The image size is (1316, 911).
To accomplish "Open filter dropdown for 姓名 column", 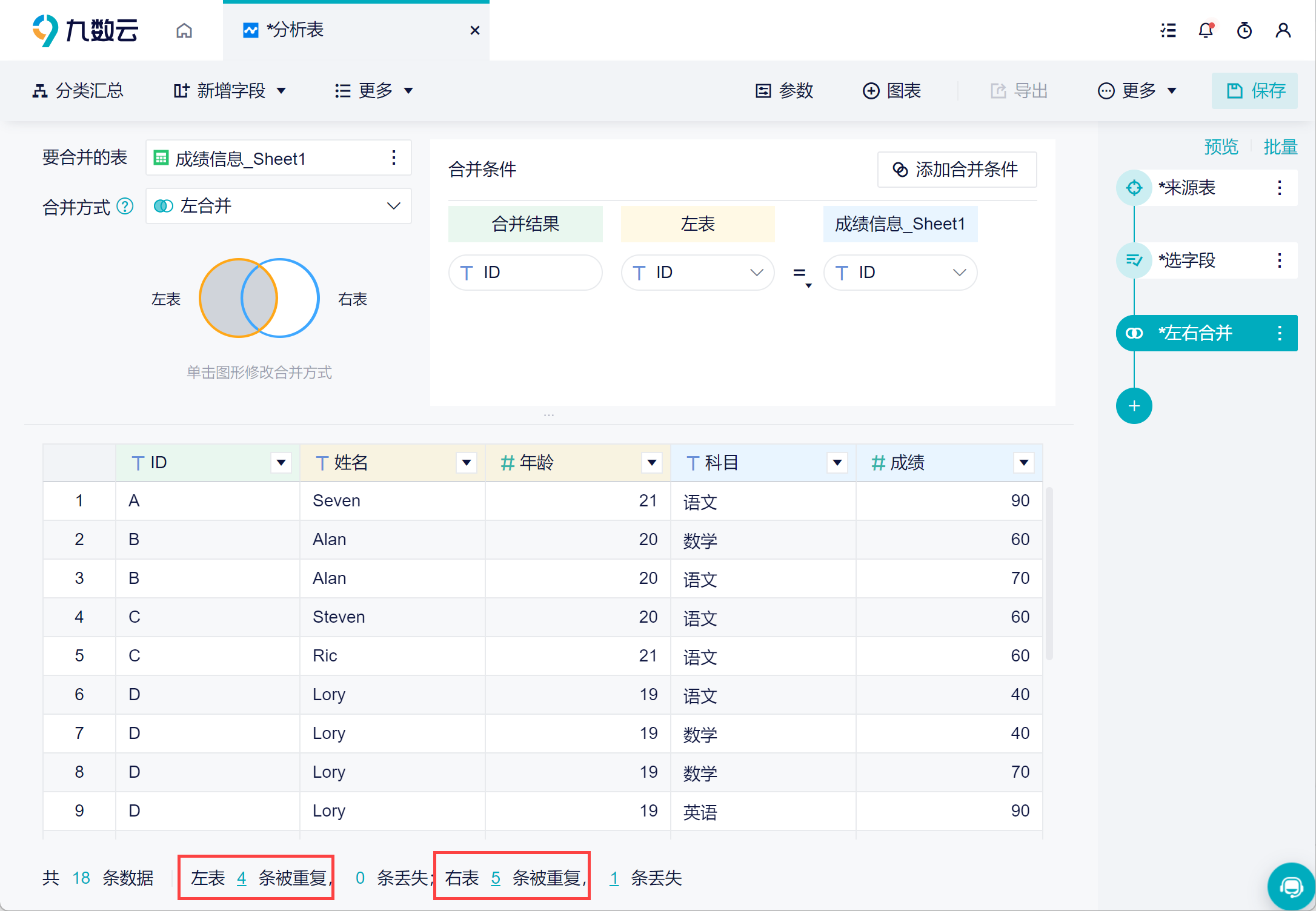I will point(466,463).
